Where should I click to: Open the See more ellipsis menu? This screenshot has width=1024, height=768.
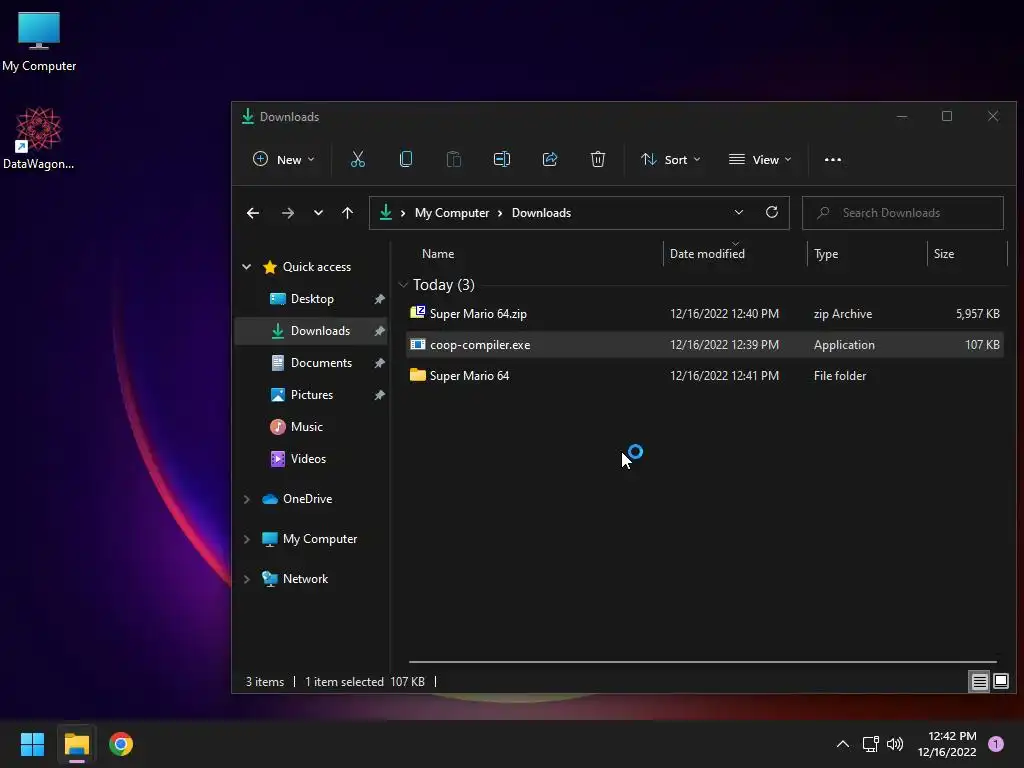point(833,159)
